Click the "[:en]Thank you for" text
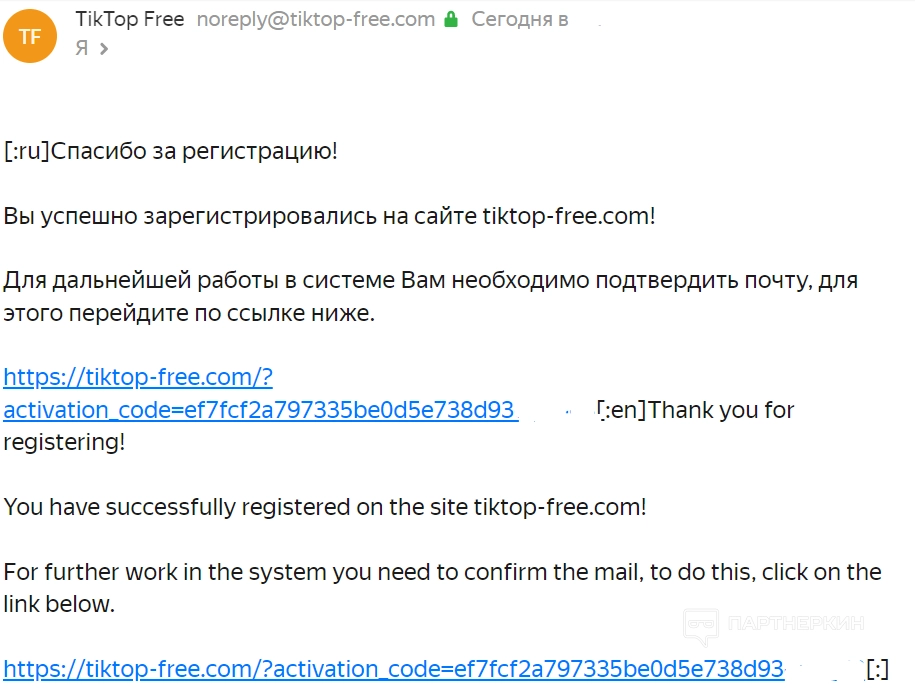The width and height of the screenshot is (915, 699). (696, 410)
